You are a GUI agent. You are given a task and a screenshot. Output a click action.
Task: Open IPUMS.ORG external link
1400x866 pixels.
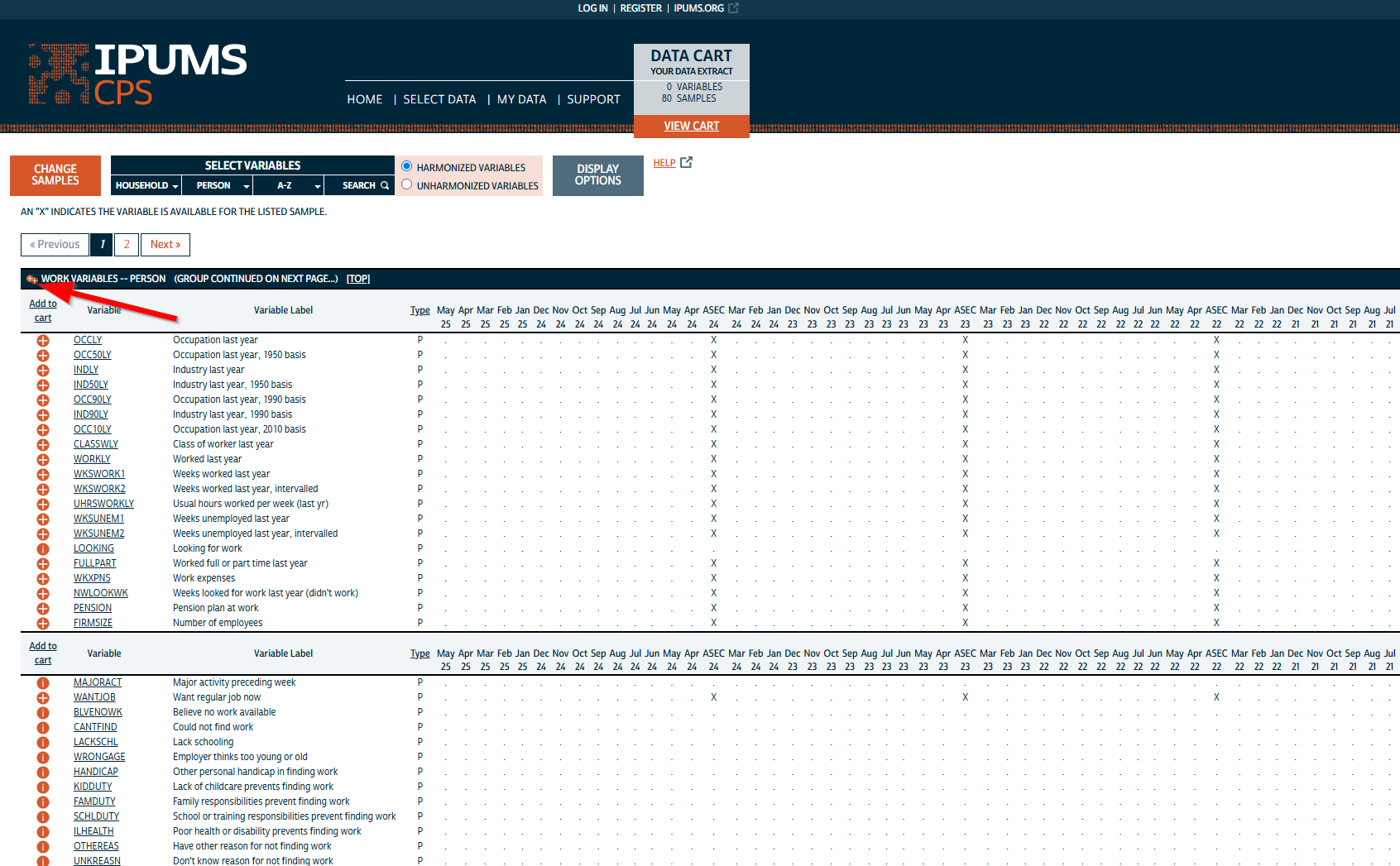click(706, 8)
